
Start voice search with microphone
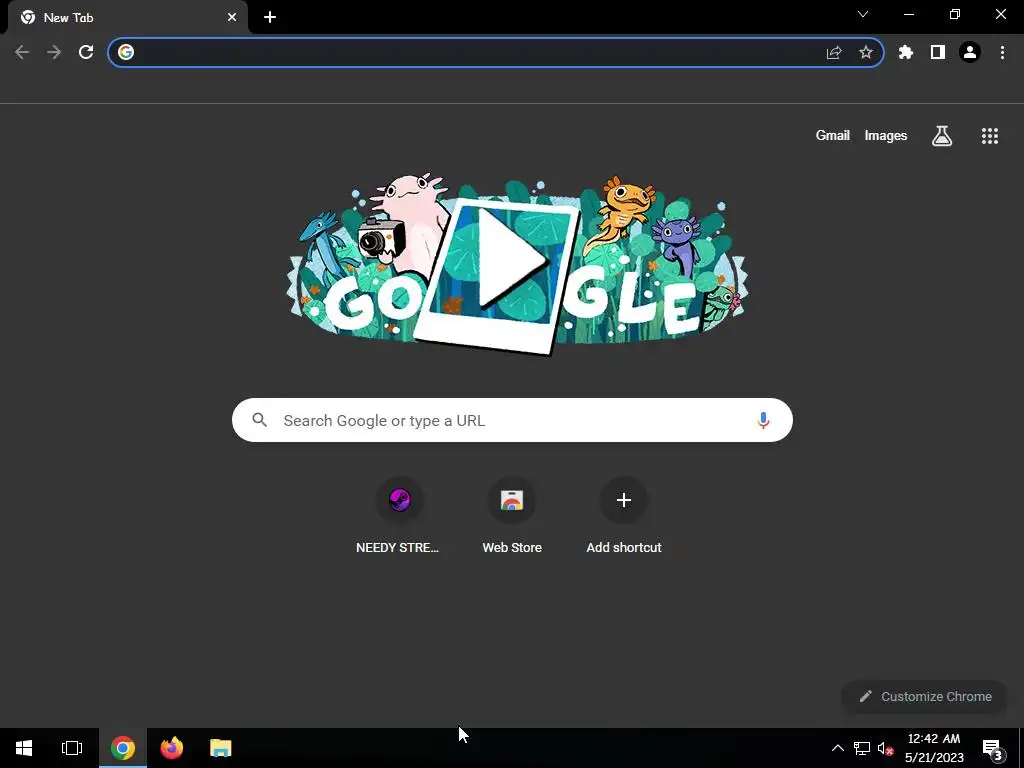pos(763,420)
